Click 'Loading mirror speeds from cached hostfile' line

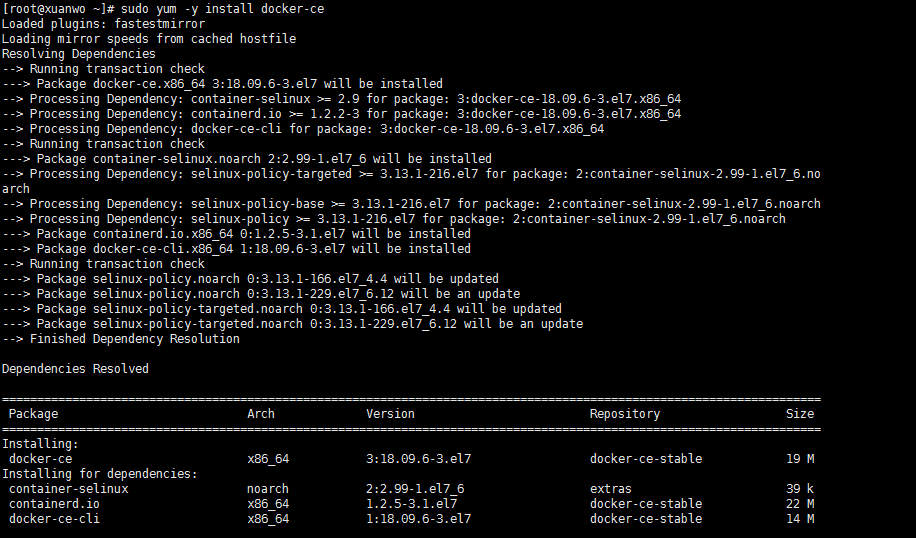149,39
